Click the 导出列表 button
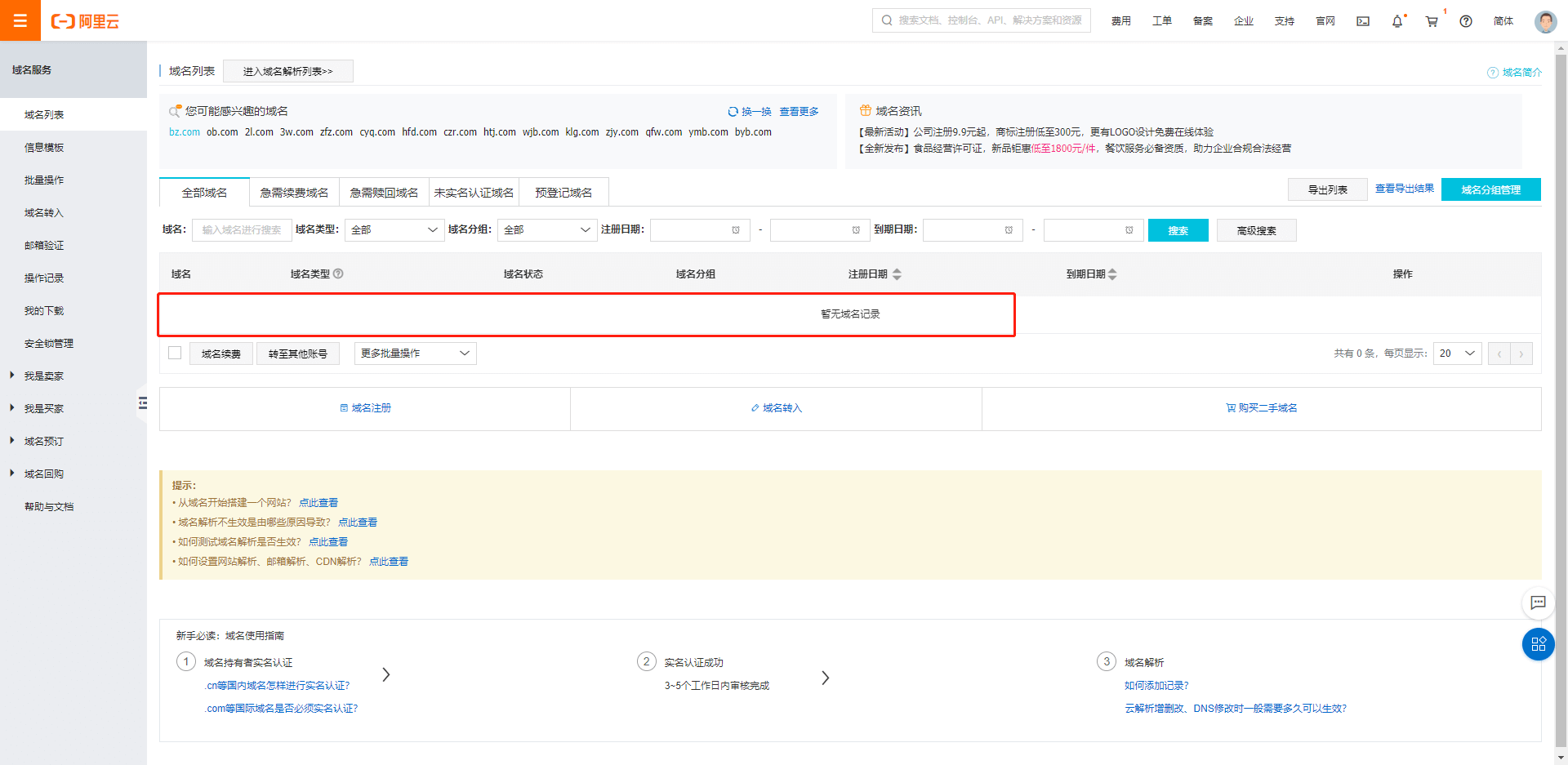 pos(1327,189)
